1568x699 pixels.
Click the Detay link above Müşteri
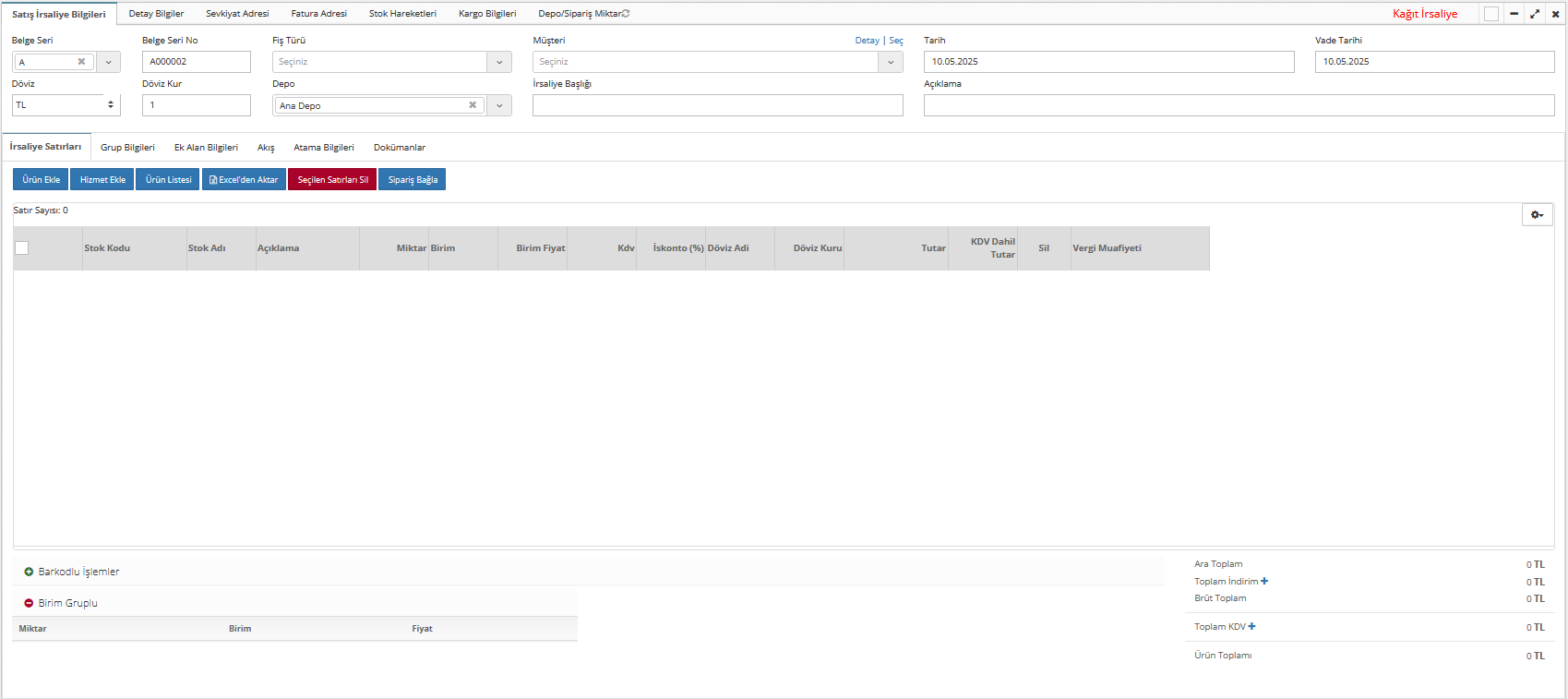click(867, 41)
